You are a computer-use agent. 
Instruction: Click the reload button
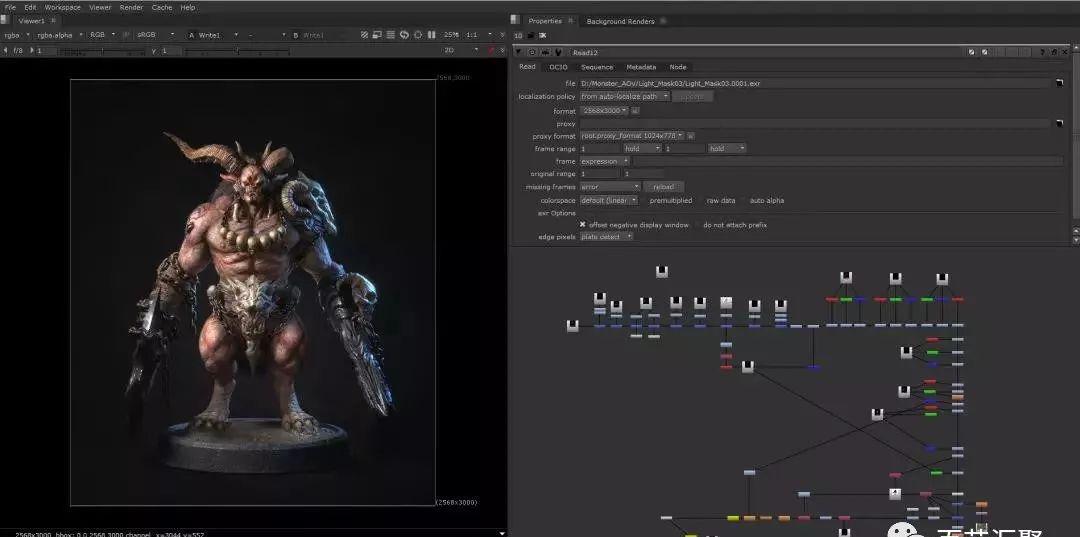tap(664, 187)
